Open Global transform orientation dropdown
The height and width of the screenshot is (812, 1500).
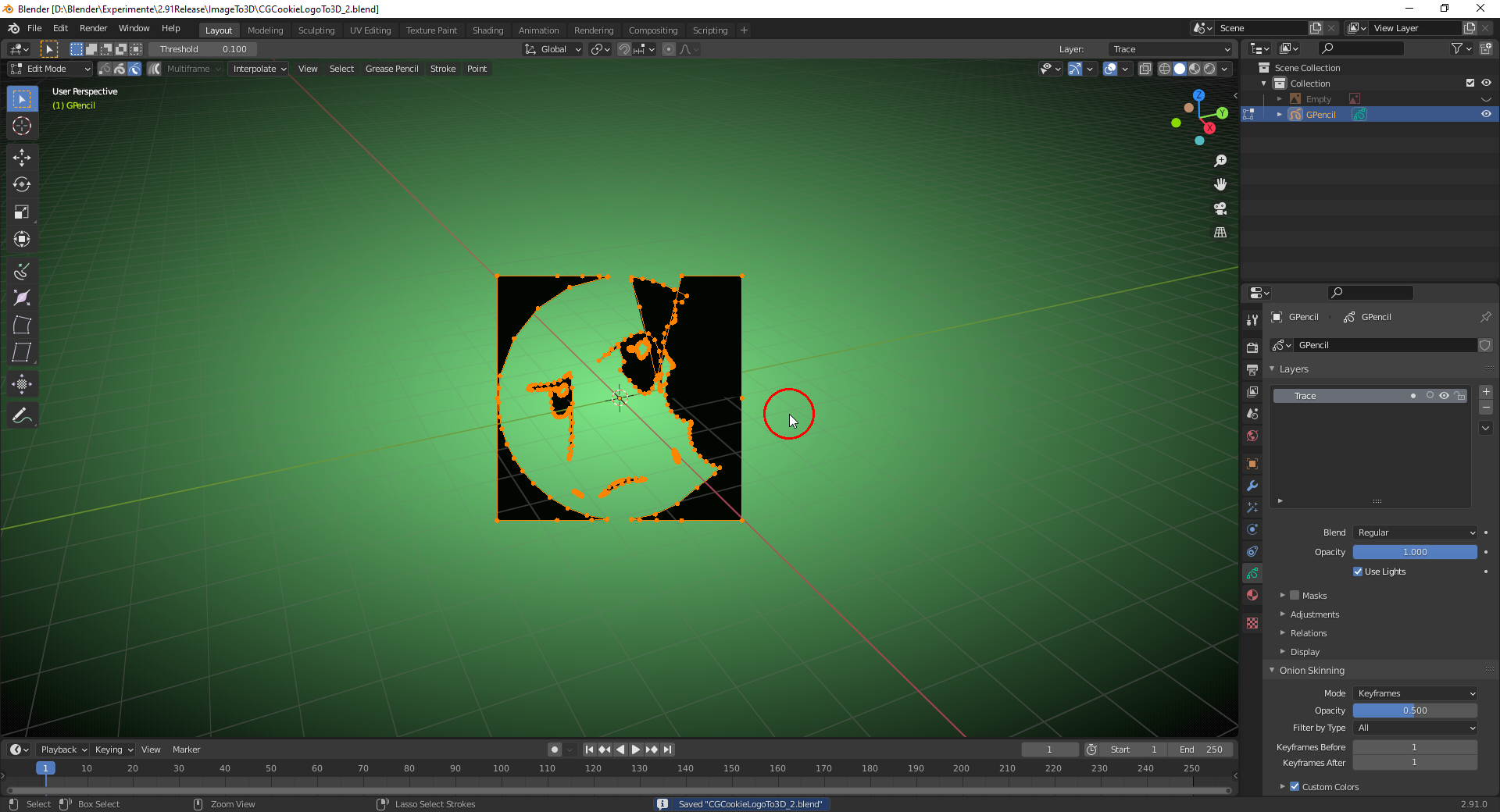point(553,49)
